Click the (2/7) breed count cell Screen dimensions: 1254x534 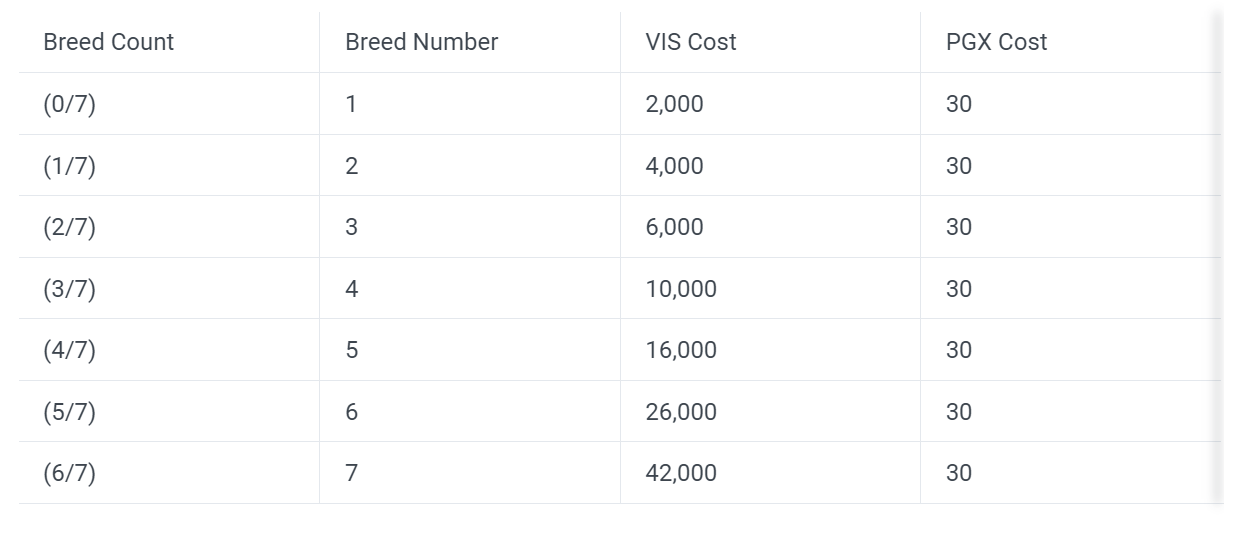[70, 227]
